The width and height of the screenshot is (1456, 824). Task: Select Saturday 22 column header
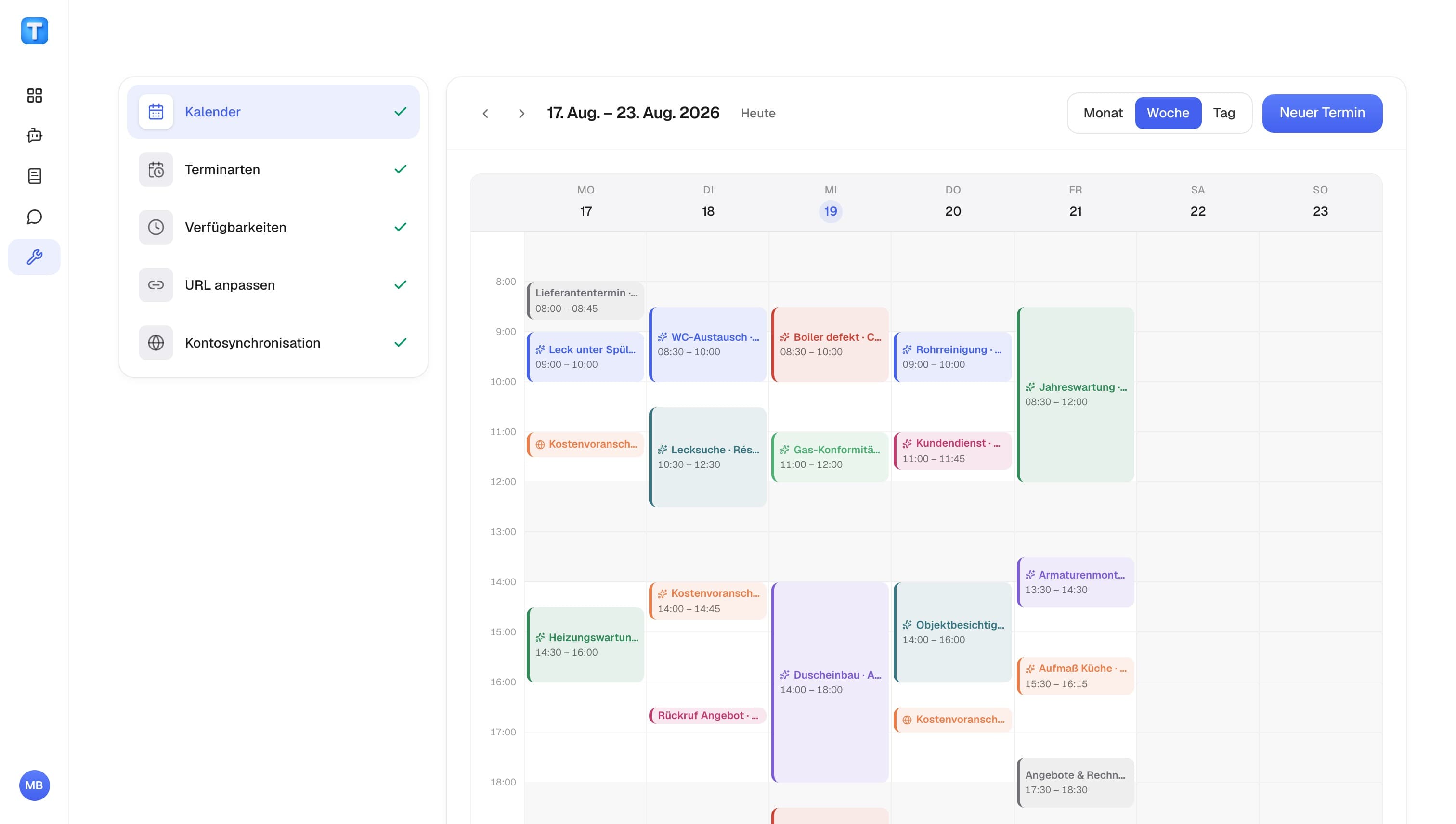1198,202
